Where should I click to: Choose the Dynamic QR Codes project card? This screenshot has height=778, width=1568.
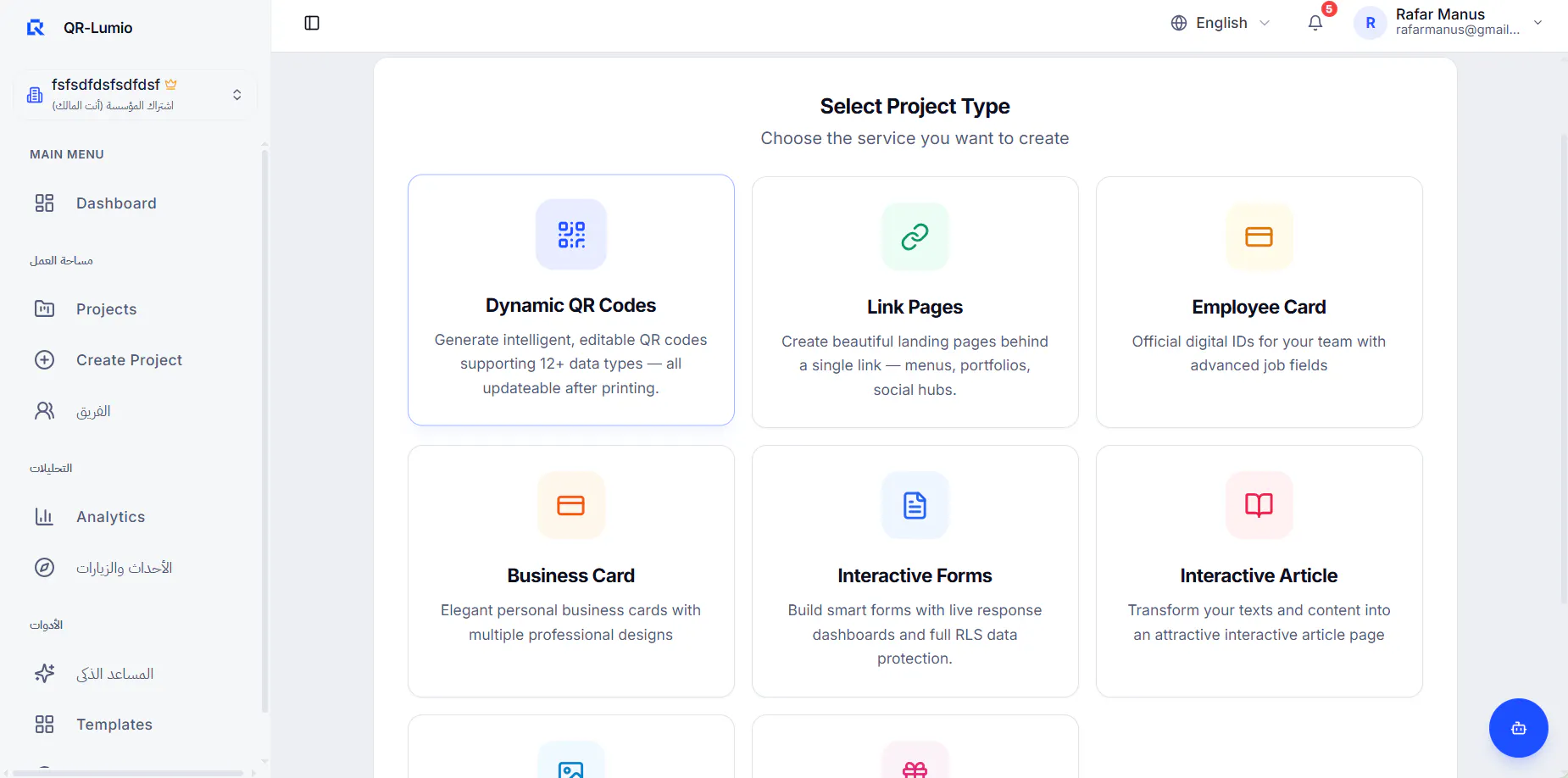(571, 300)
